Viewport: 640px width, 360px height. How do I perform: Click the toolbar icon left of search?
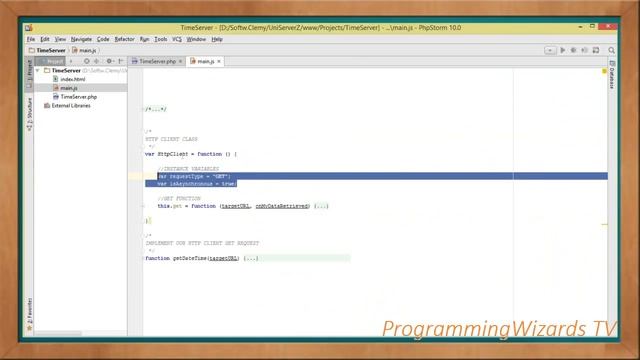coord(596,50)
